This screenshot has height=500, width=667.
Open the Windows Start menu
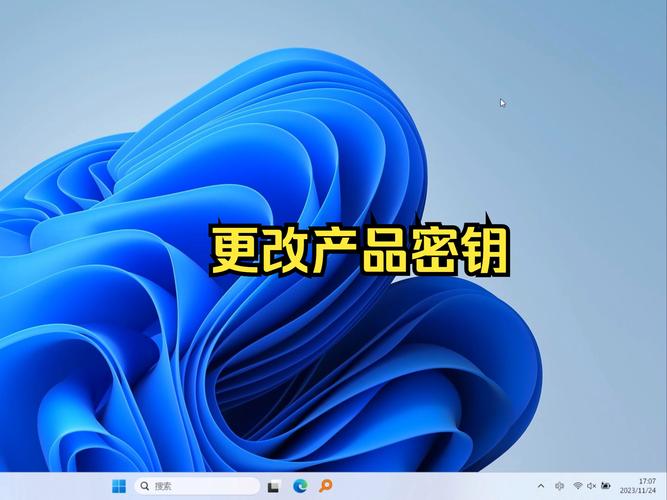[119, 486]
